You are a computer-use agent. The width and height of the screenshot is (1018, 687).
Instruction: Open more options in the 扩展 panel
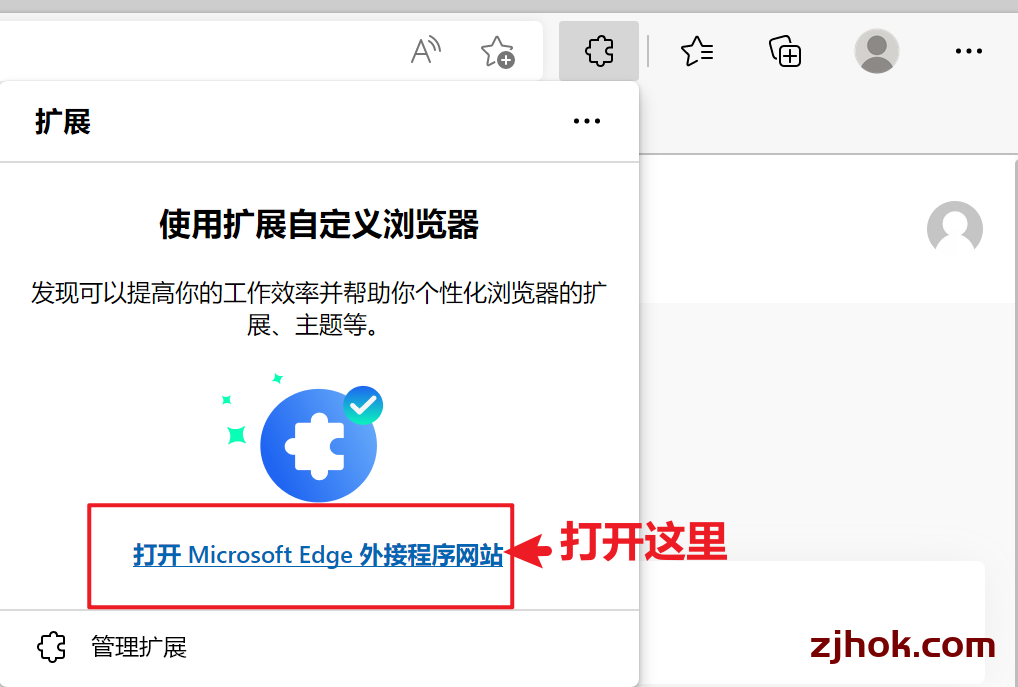click(587, 121)
